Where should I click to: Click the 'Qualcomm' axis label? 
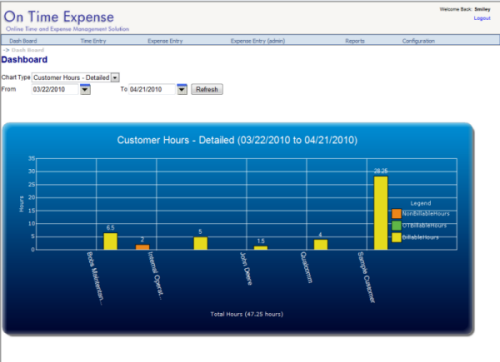[x=306, y=267]
